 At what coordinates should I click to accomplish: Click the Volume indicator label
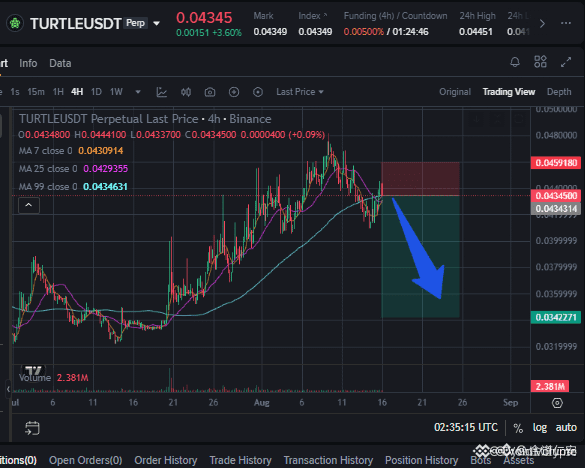[35, 378]
